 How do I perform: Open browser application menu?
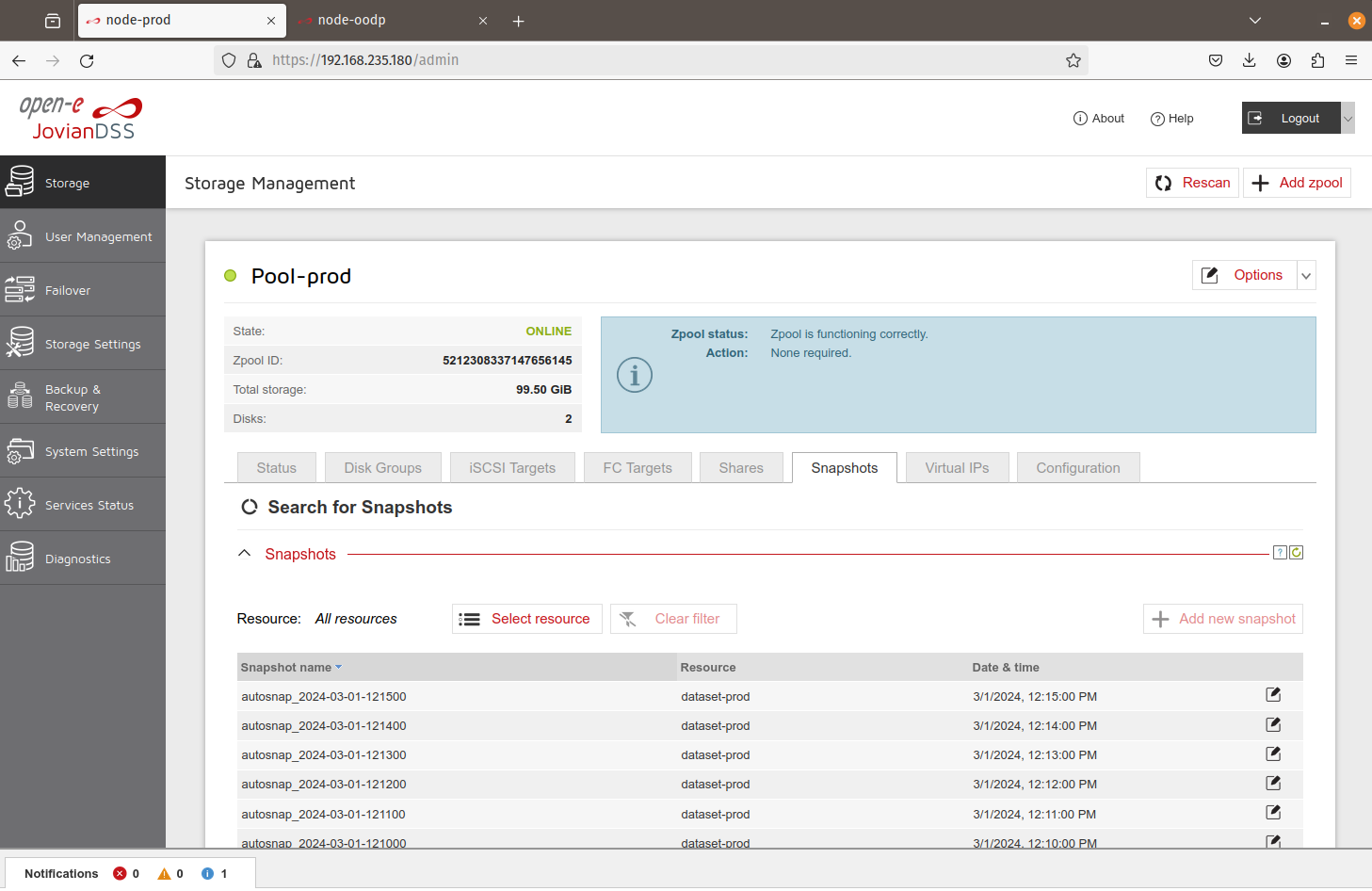(x=1351, y=60)
